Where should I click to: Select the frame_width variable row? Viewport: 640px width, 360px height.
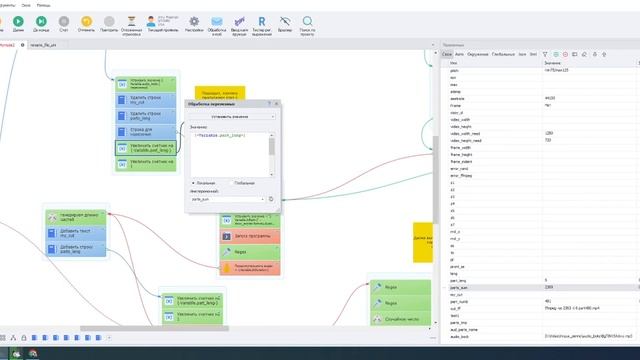539,148
